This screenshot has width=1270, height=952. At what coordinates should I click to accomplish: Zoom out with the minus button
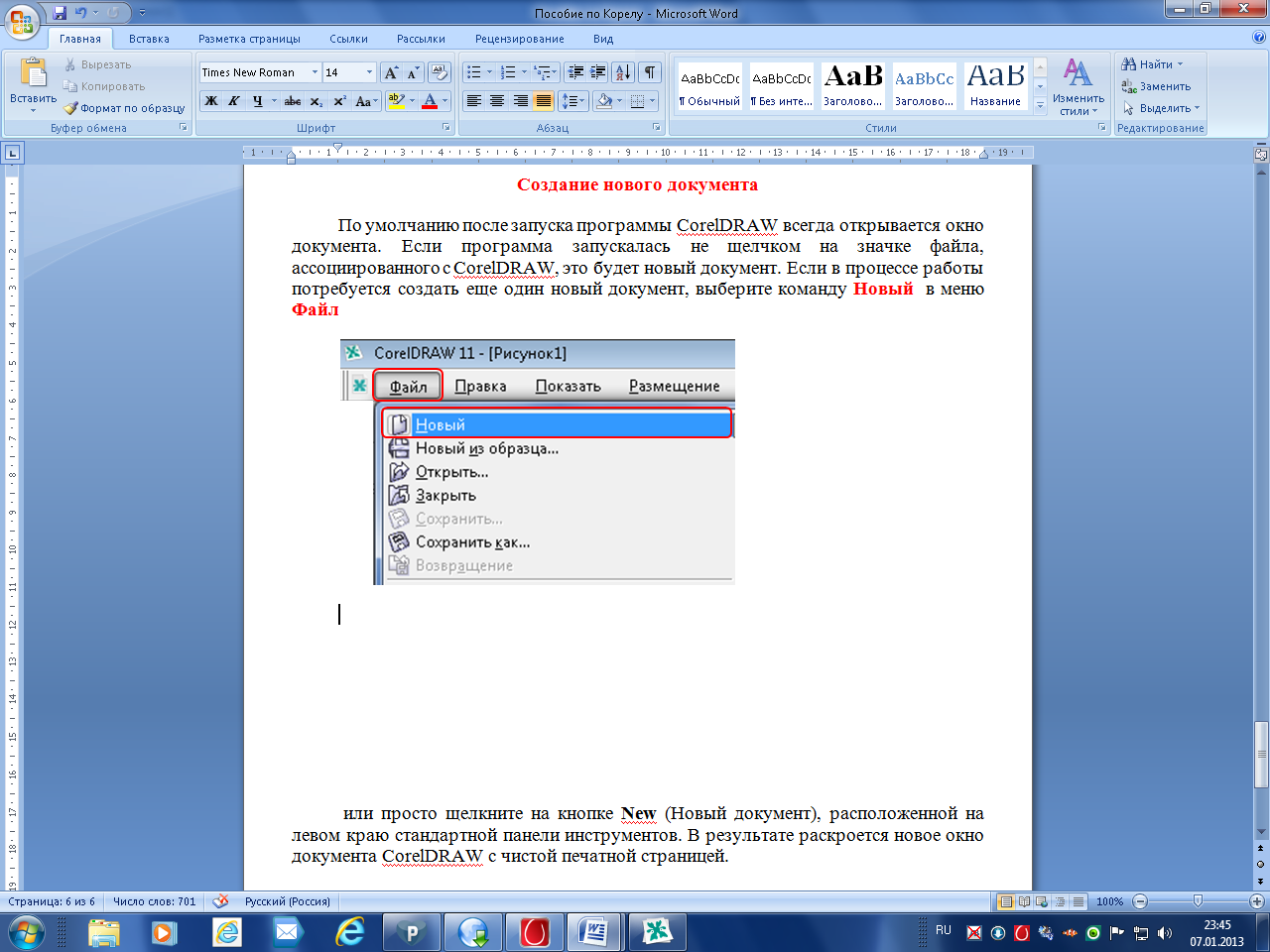(x=1140, y=901)
